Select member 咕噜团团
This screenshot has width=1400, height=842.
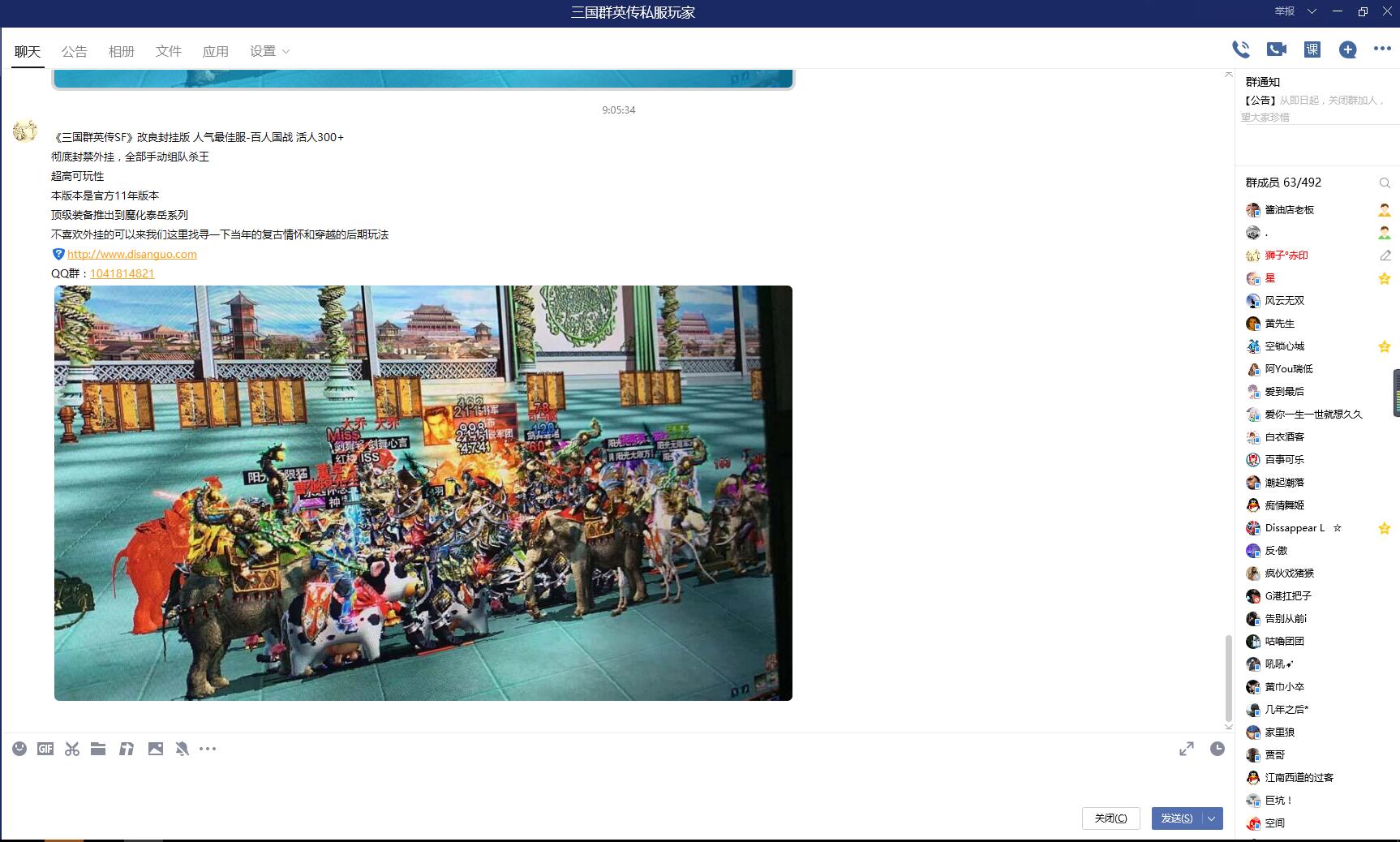pyautogui.click(x=1284, y=642)
